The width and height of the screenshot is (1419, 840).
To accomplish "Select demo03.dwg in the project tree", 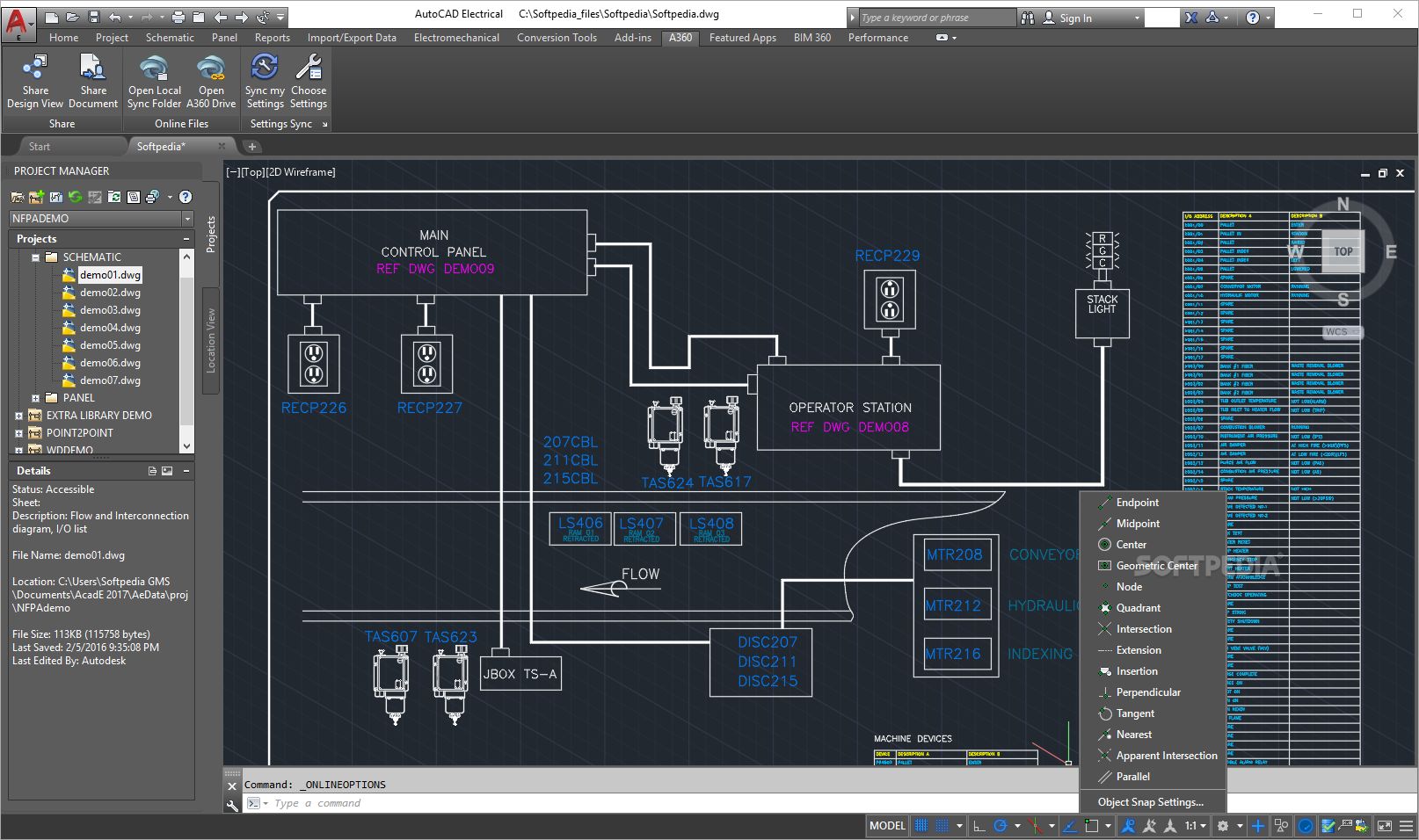I will point(110,310).
